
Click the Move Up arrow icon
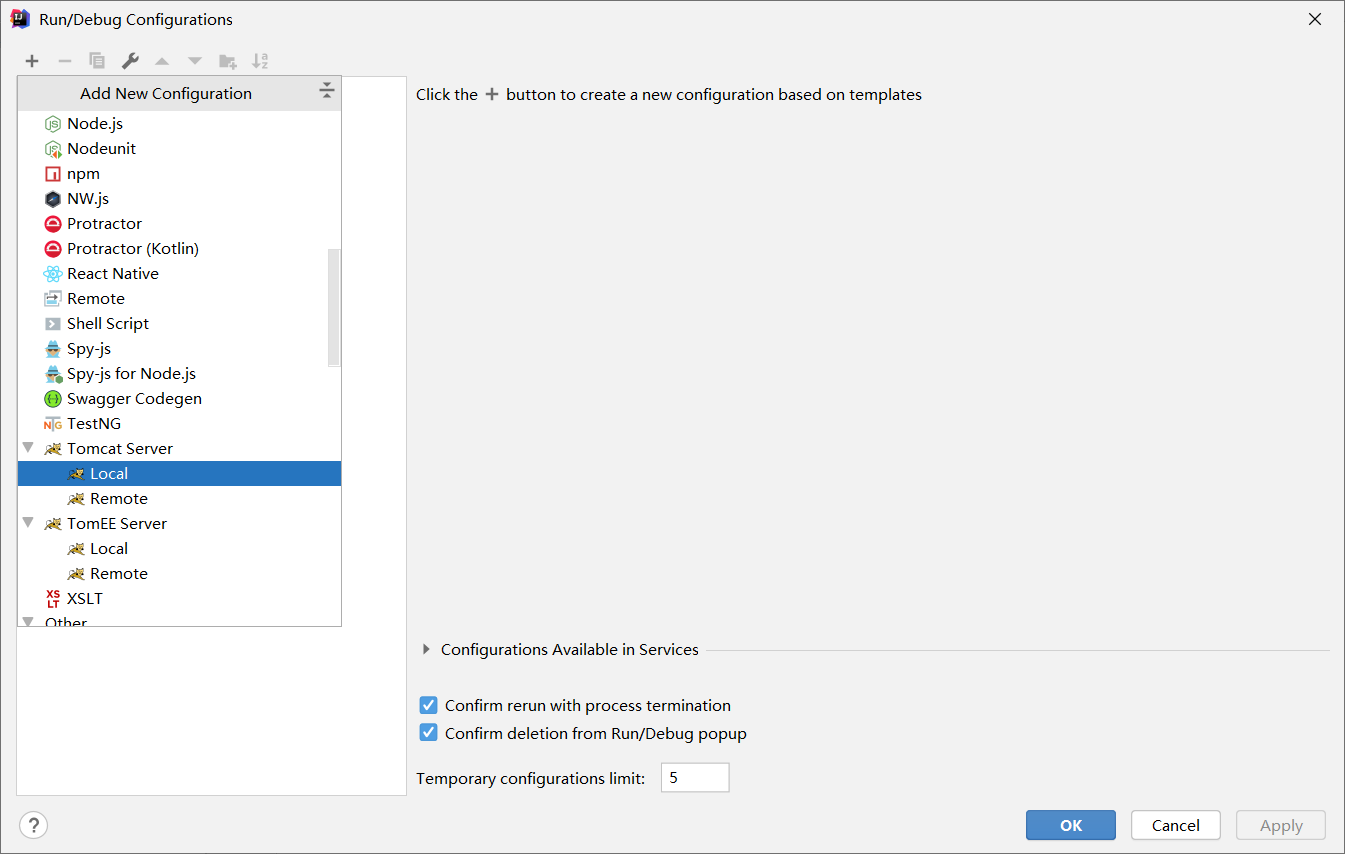(x=162, y=61)
